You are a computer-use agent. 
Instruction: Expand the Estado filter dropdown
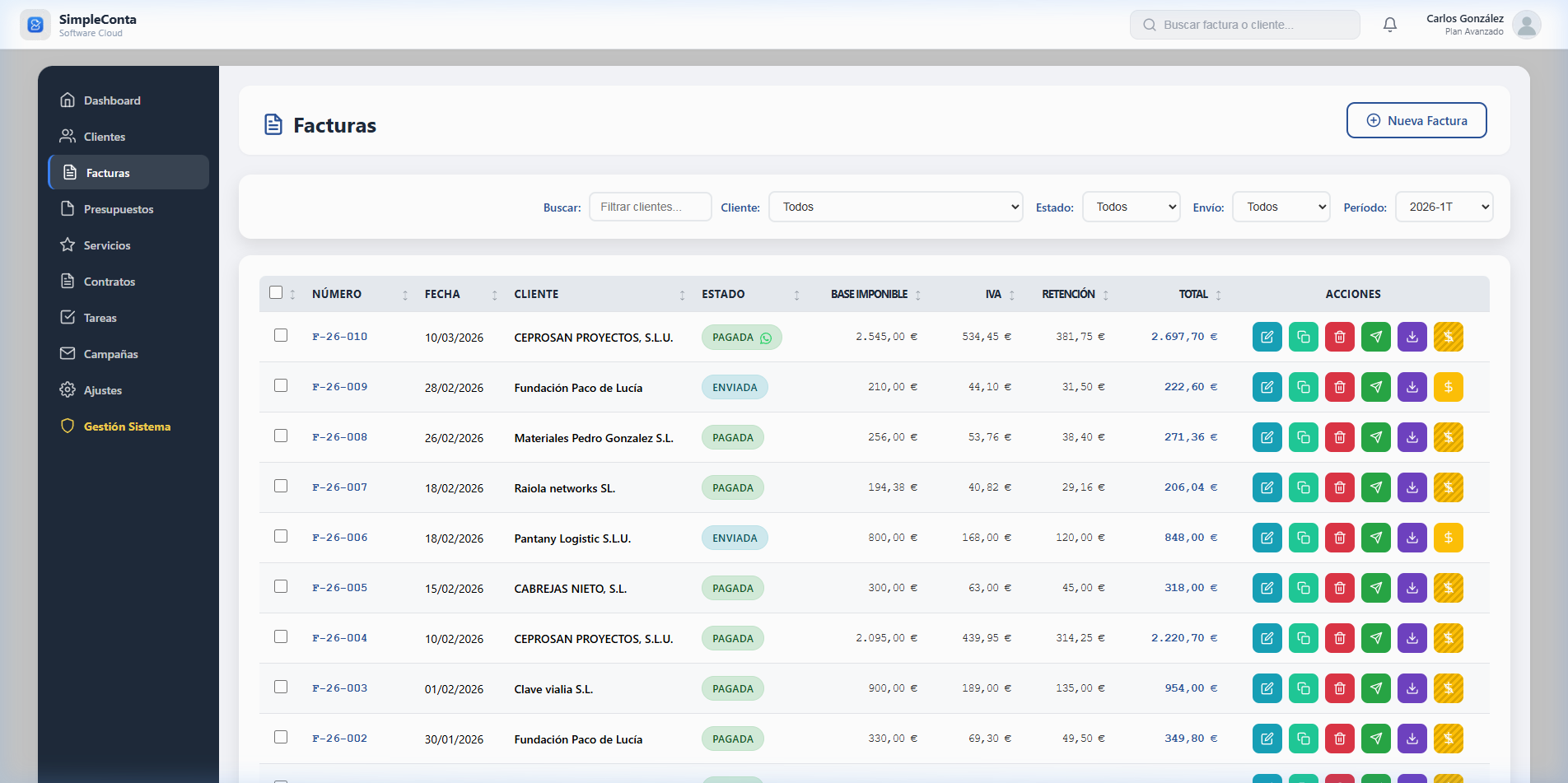(1131, 207)
